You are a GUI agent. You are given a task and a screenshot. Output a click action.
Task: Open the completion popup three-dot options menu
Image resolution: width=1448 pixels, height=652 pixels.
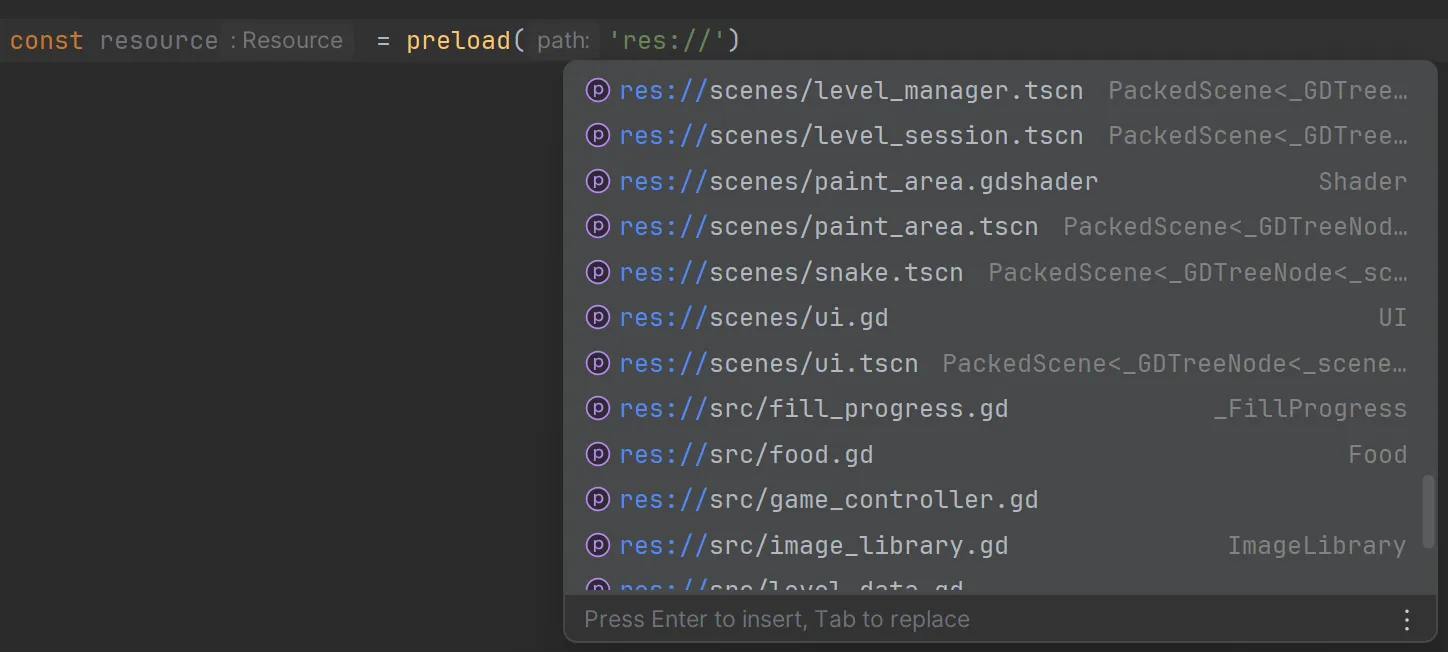[1406, 620]
